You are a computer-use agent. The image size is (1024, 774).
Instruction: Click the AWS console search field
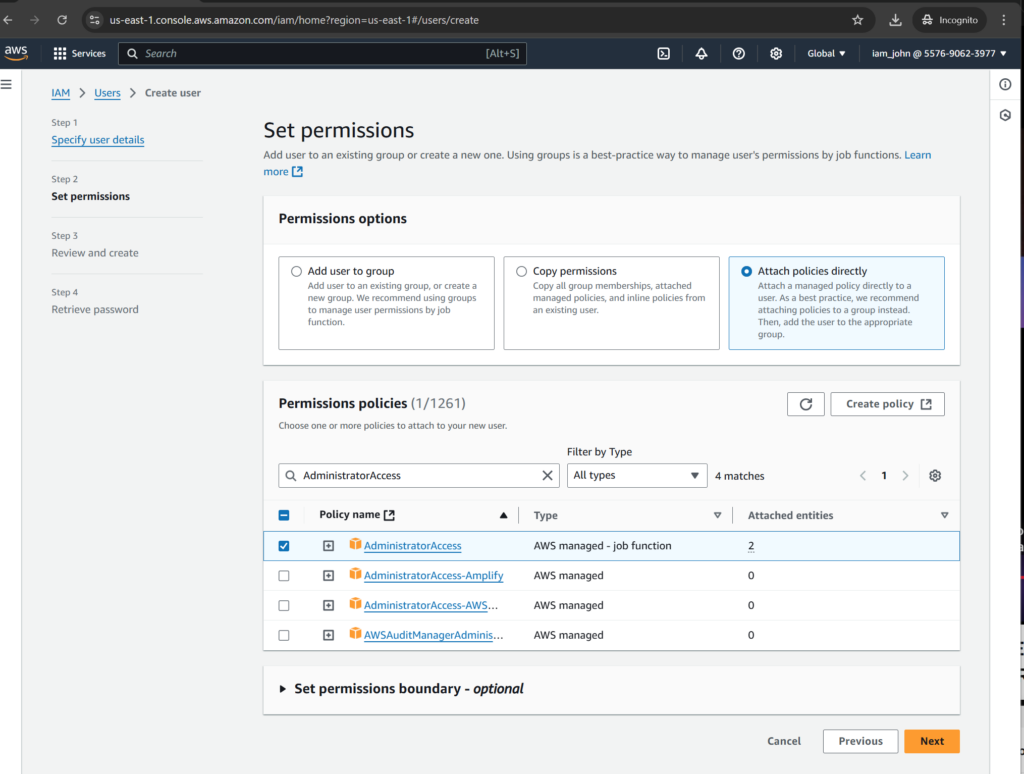click(310, 54)
